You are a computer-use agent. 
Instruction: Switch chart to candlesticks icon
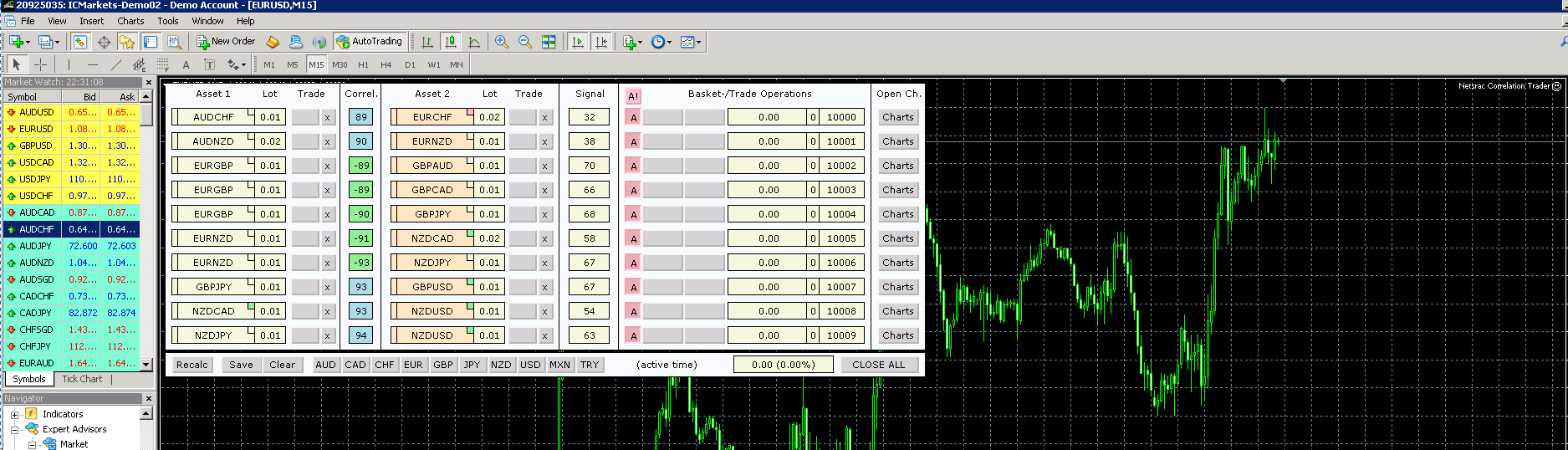(x=451, y=41)
